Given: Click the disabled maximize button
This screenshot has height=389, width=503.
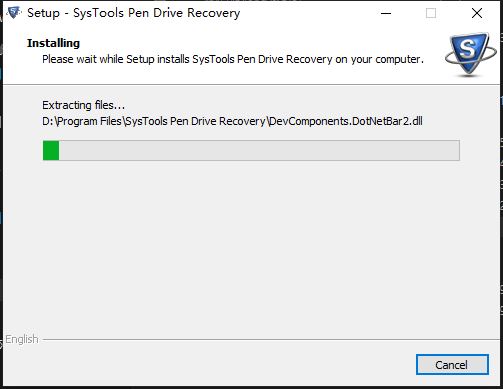Looking at the screenshot, I should pos(431,13).
